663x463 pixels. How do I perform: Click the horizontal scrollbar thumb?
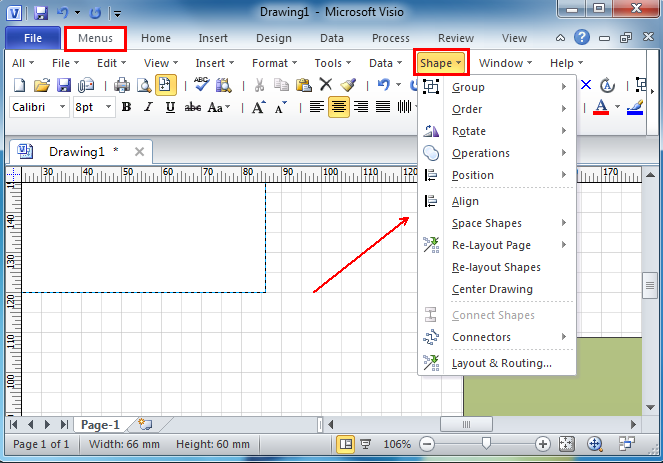(466, 424)
